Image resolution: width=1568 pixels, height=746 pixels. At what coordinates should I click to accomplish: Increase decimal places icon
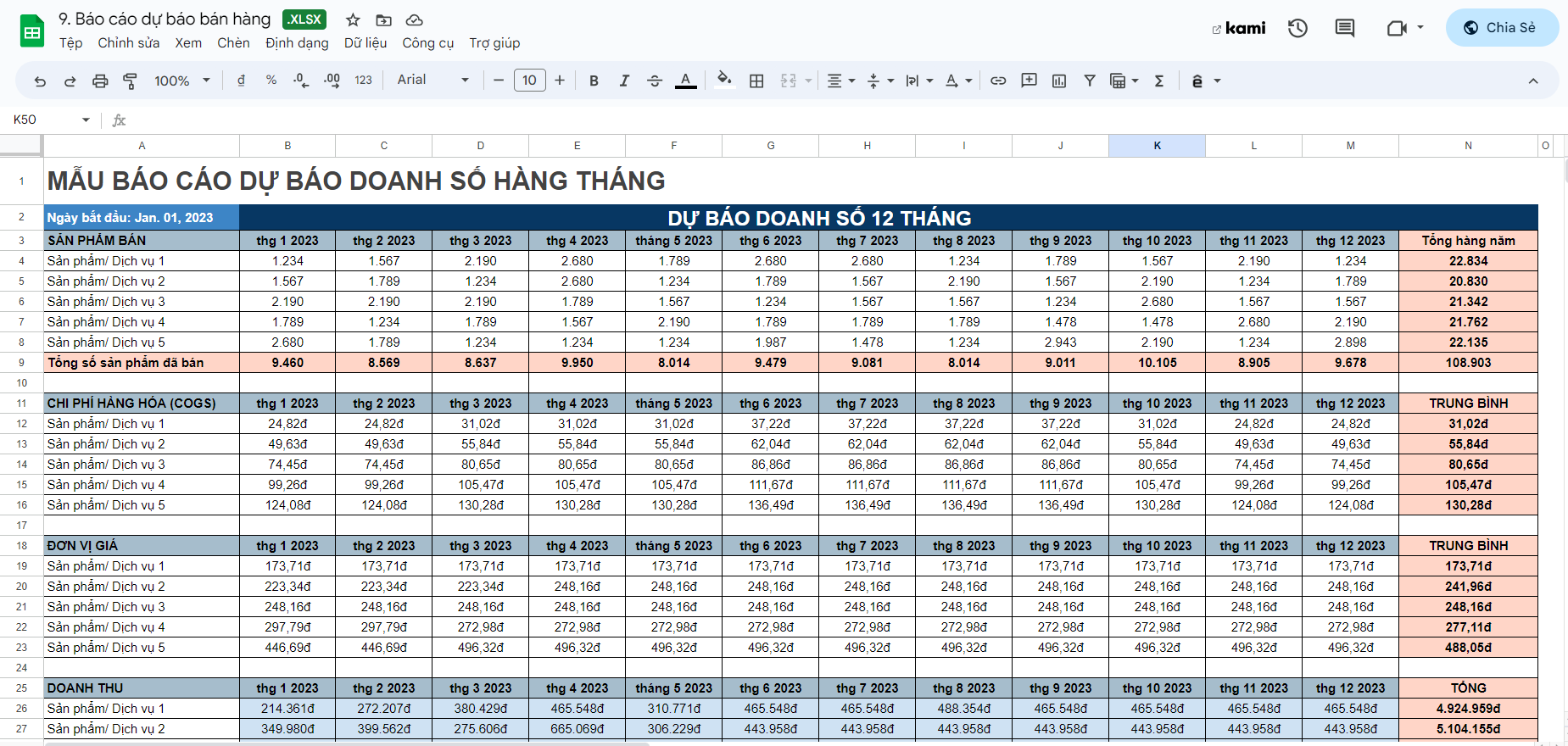[332, 80]
